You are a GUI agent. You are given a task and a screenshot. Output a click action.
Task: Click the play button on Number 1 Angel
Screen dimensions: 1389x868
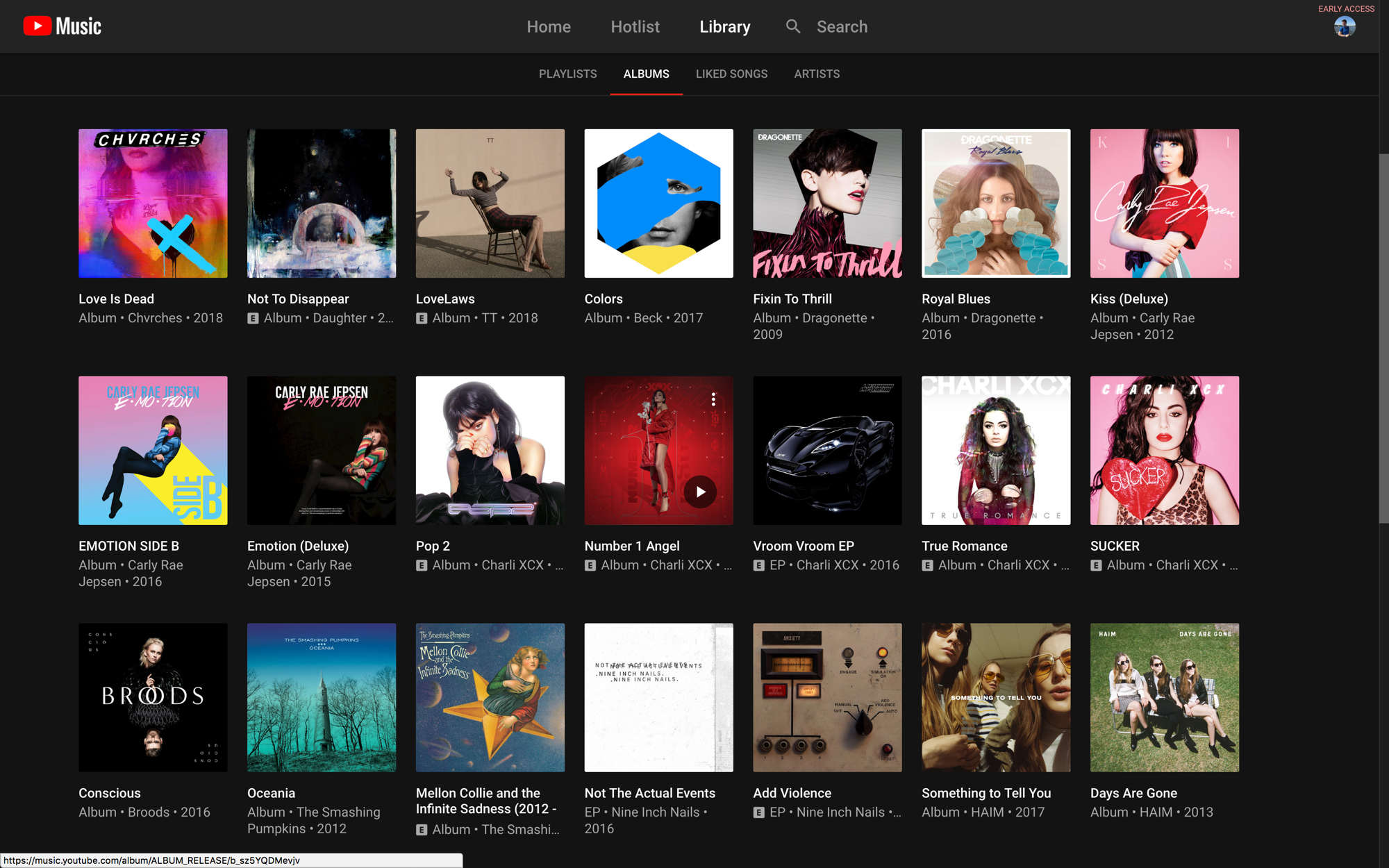tap(699, 491)
